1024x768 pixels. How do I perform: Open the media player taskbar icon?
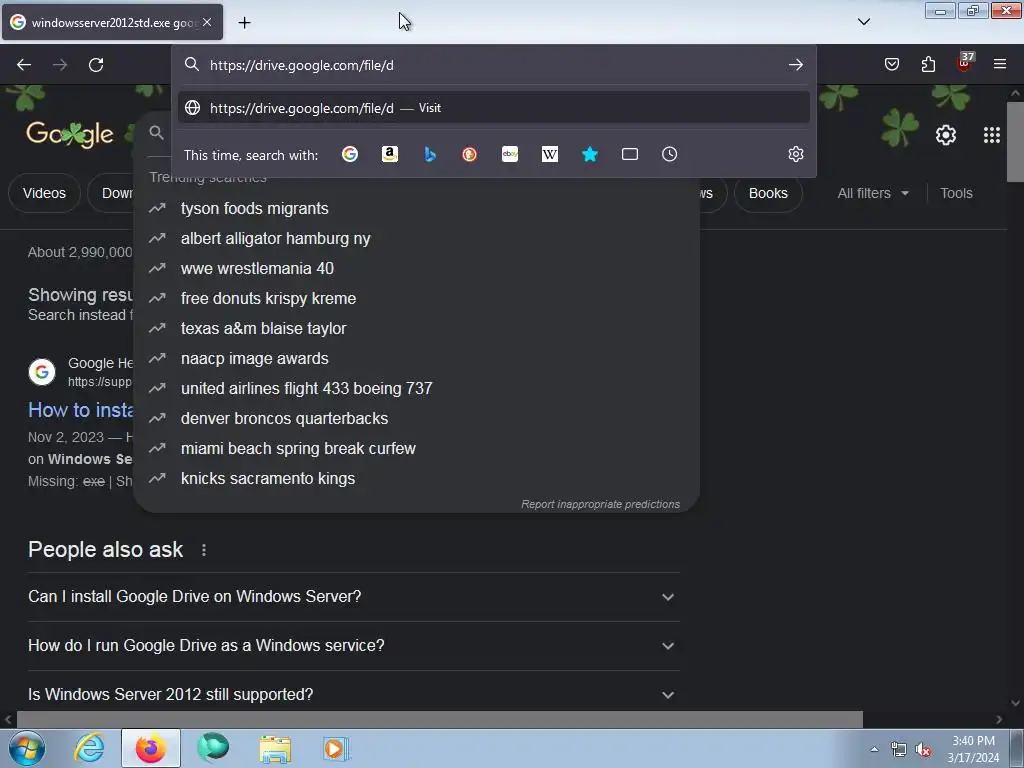[336, 748]
